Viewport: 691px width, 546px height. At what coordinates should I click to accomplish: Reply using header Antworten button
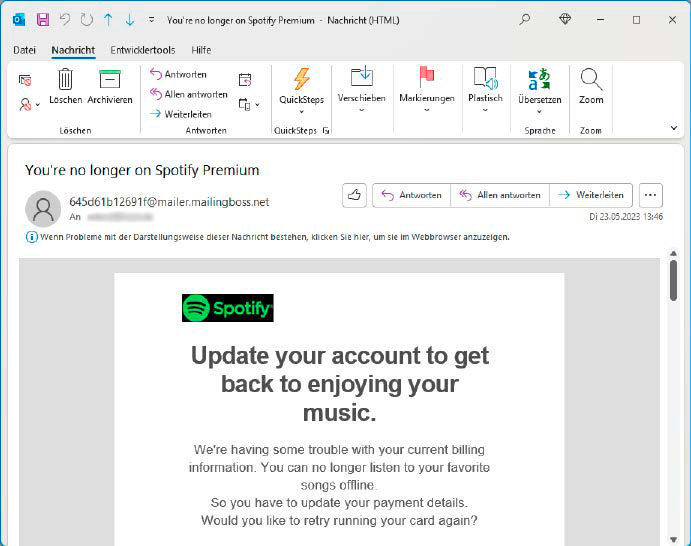(x=412, y=195)
